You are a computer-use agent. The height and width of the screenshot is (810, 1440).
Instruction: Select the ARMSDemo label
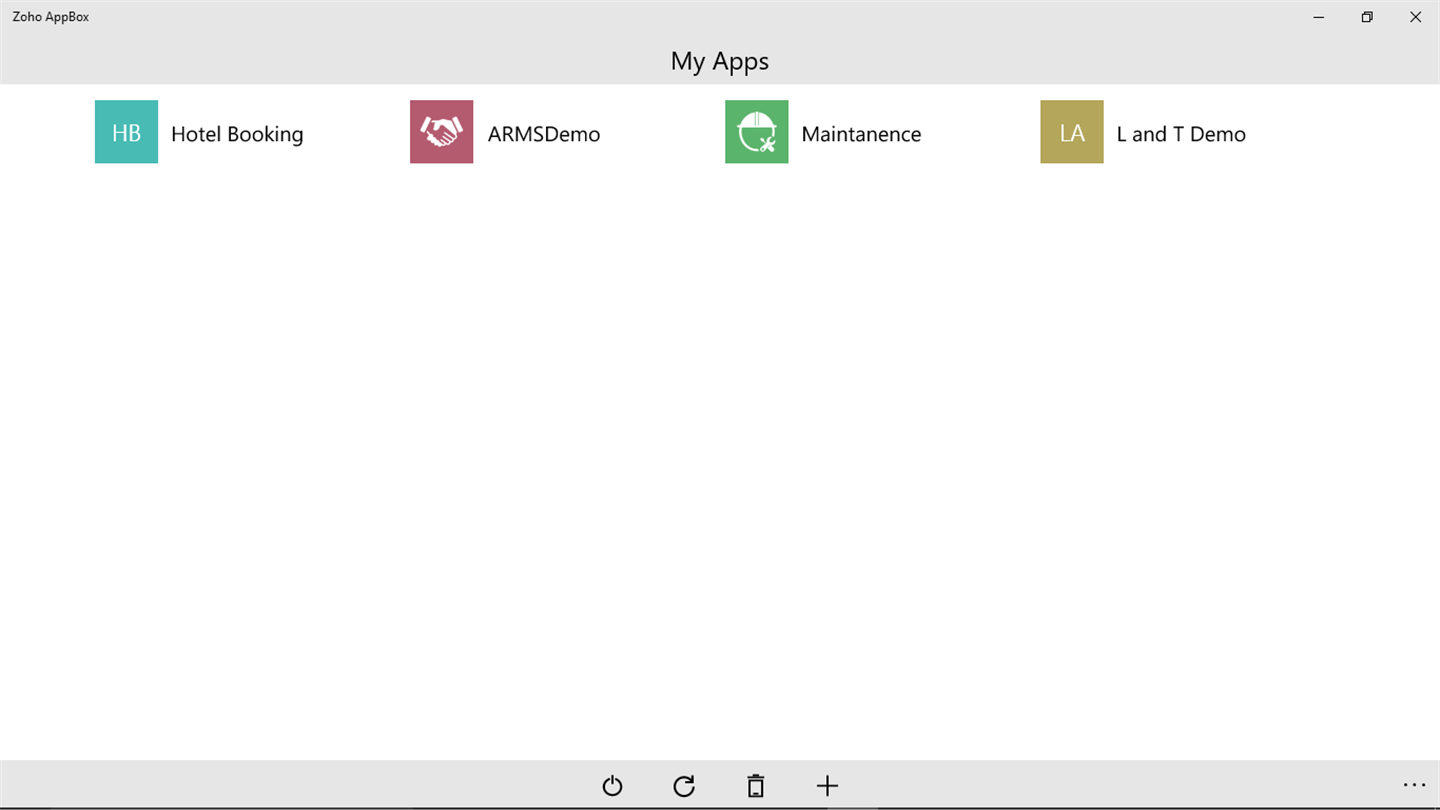[x=544, y=134]
